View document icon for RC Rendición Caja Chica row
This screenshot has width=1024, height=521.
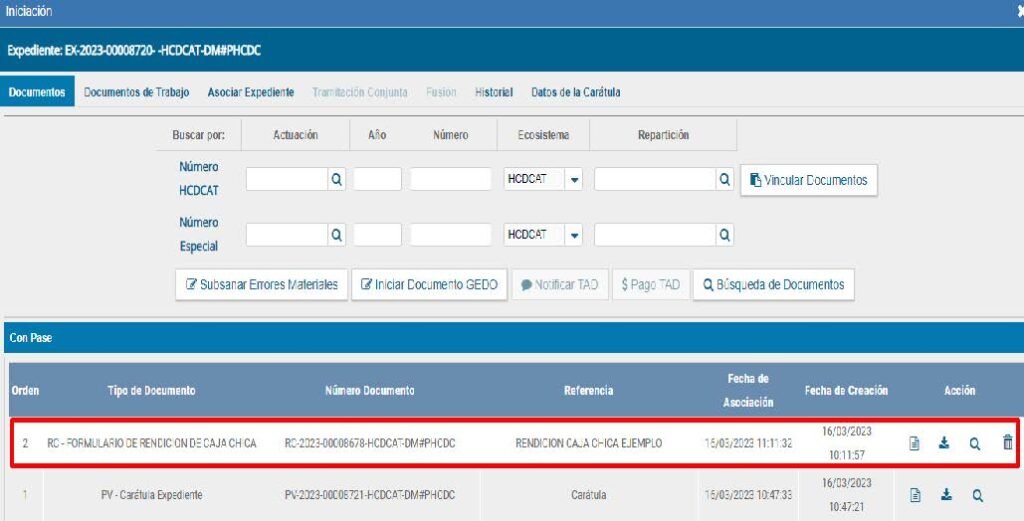pos(914,443)
